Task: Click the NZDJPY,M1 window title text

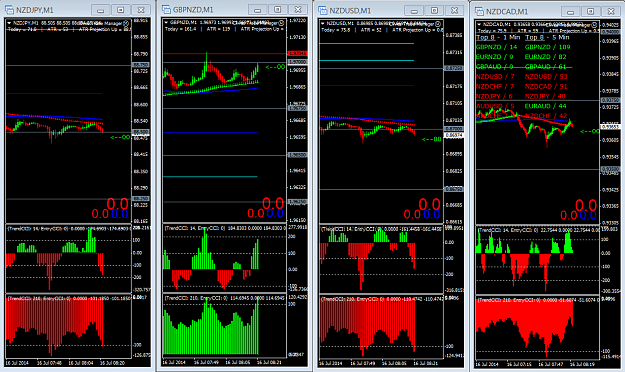Action: tap(35, 10)
